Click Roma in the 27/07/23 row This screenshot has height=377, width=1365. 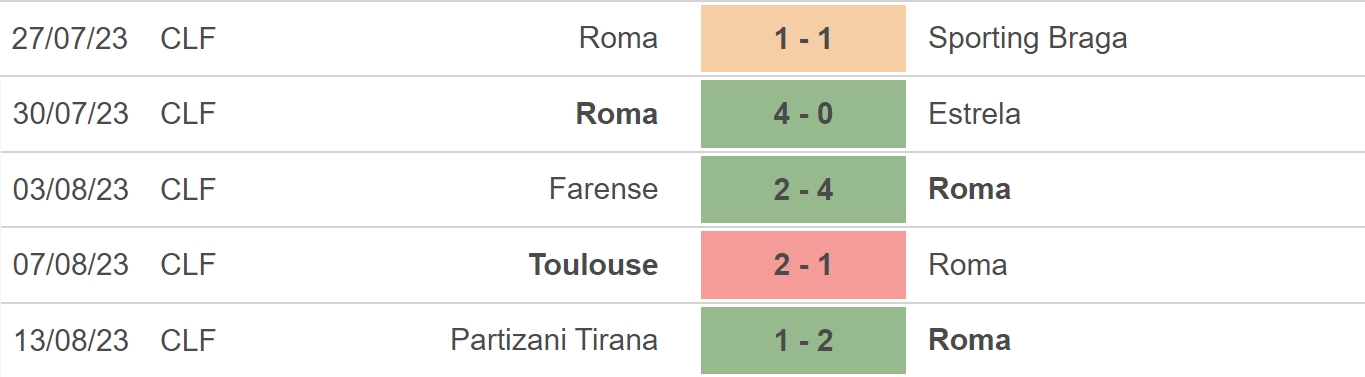619,38
